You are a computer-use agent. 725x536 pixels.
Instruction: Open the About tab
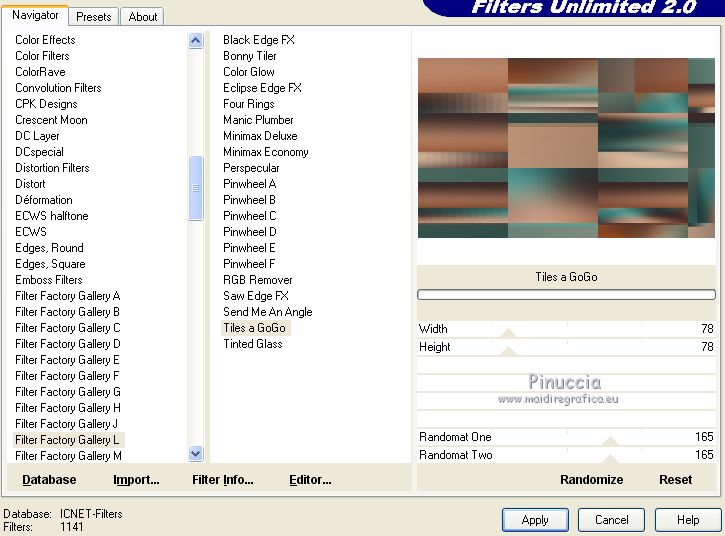point(142,17)
